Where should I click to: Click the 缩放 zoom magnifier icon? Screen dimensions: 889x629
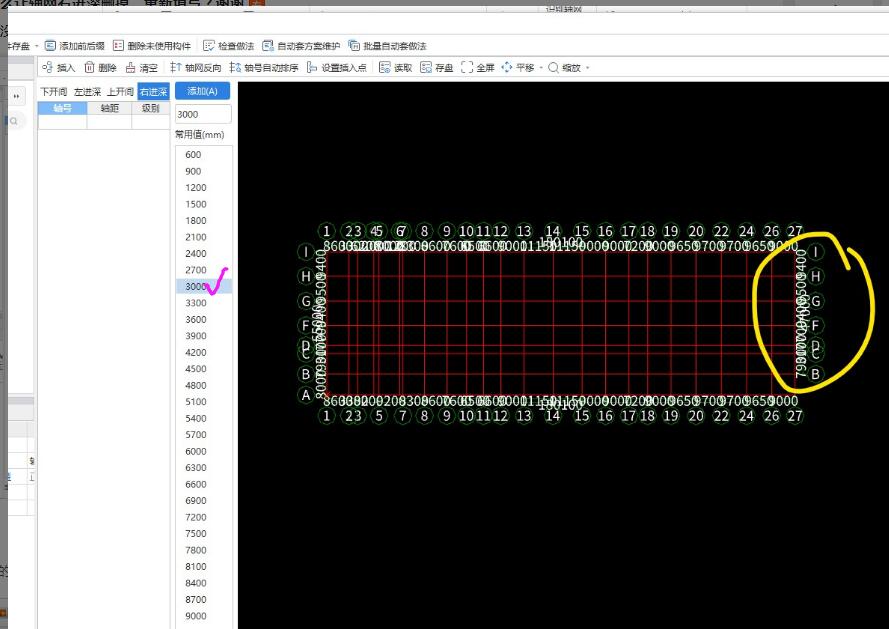[553, 67]
